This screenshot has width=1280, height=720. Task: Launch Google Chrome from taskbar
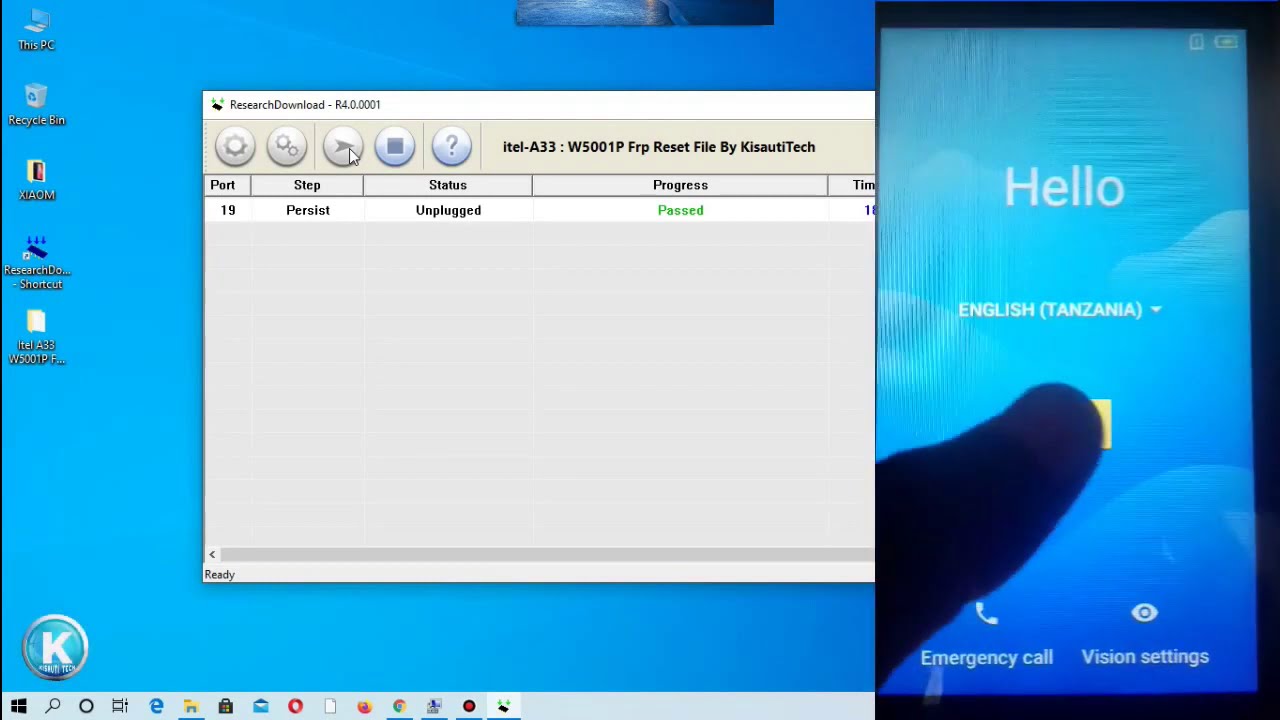click(x=399, y=706)
